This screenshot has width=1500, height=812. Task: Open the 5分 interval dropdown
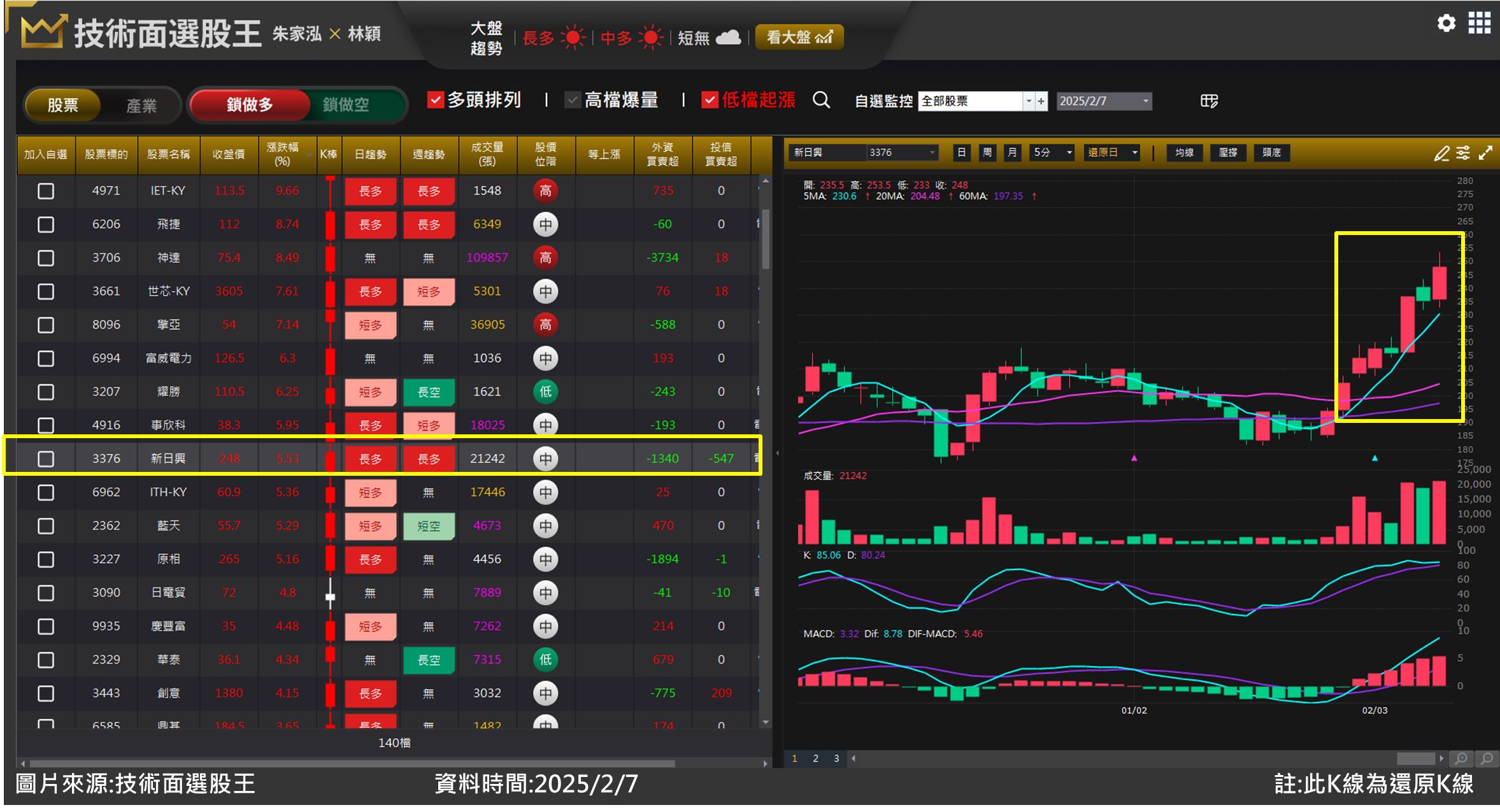(1069, 153)
